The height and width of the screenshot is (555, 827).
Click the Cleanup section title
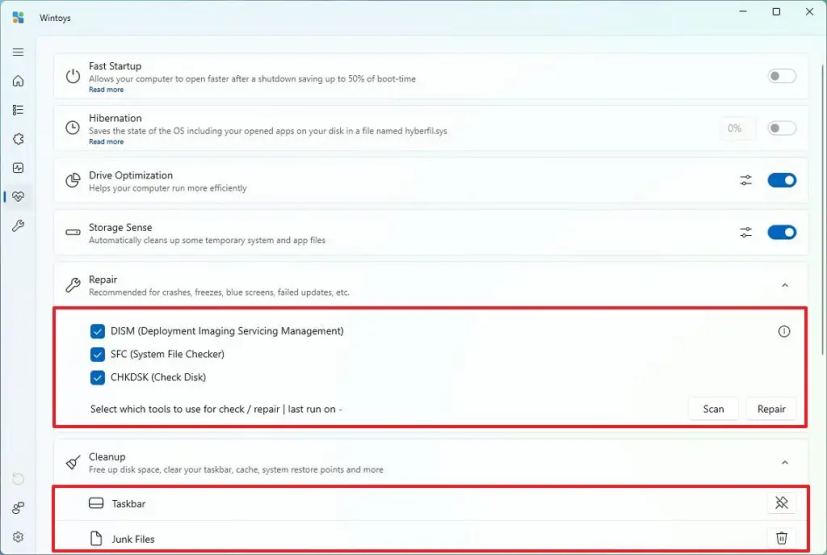click(107, 457)
